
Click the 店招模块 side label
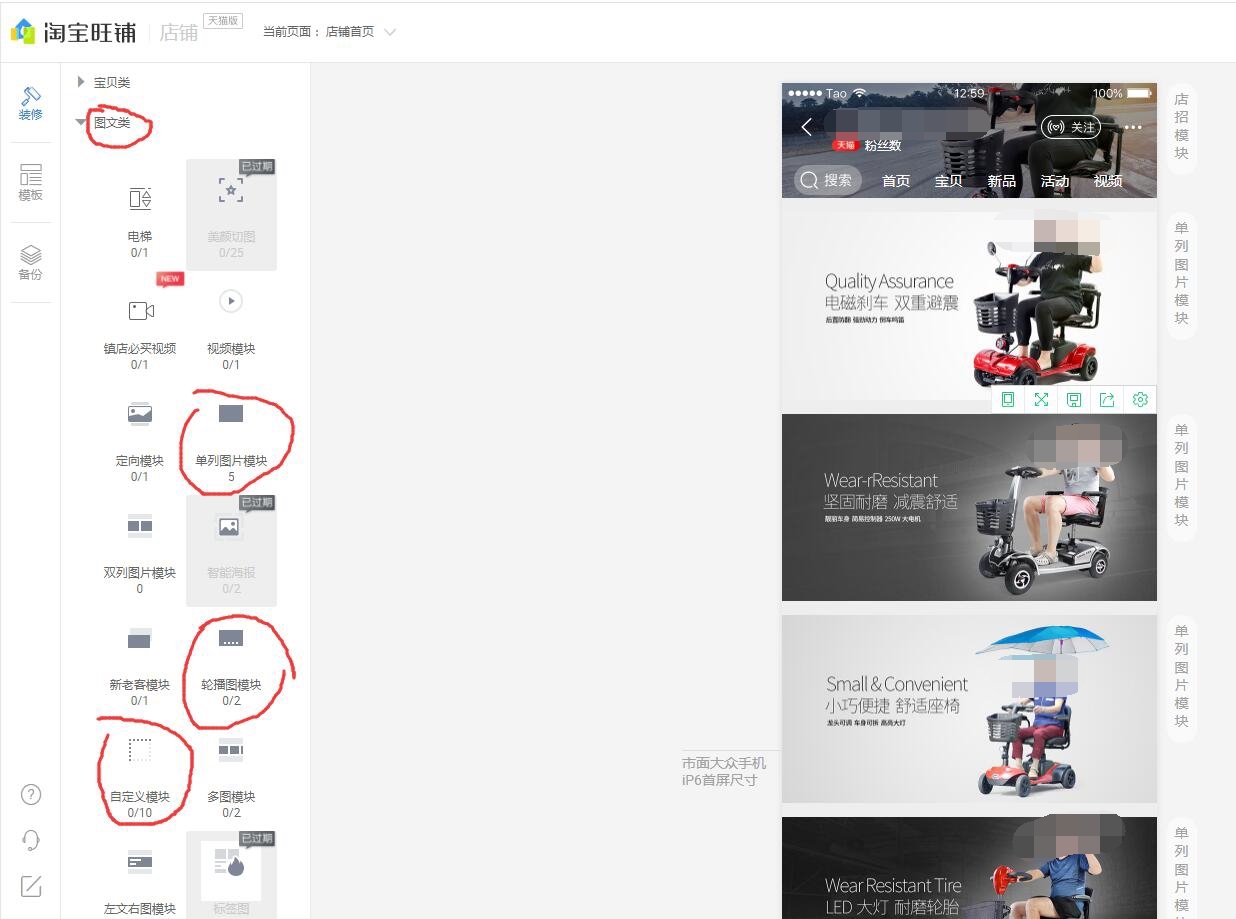point(1182,127)
